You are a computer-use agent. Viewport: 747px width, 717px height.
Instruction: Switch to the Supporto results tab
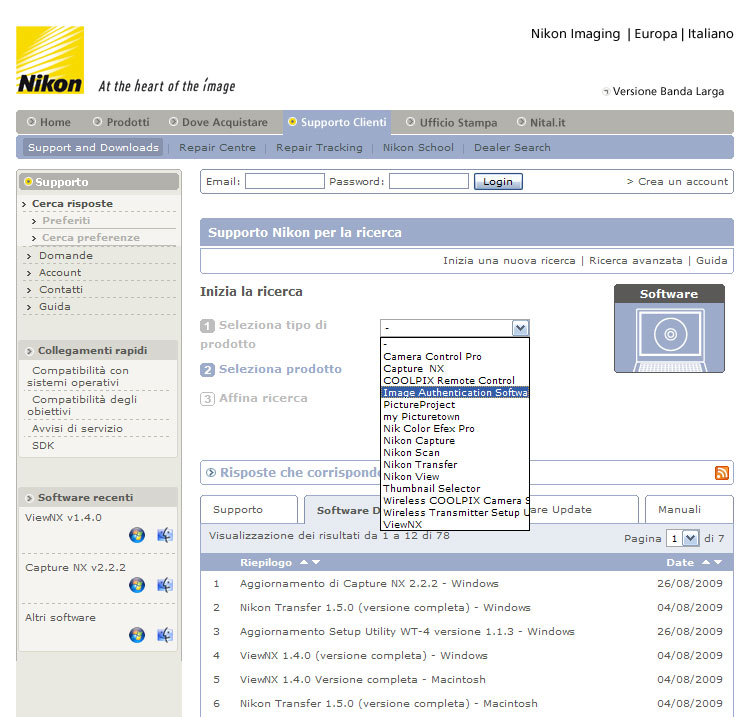click(x=249, y=510)
